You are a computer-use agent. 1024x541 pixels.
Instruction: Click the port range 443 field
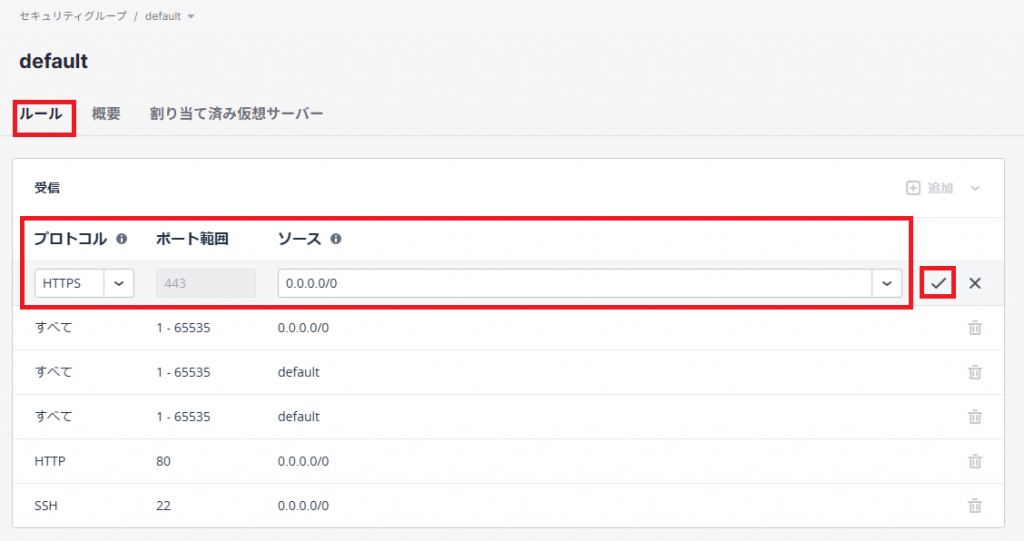click(x=205, y=283)
